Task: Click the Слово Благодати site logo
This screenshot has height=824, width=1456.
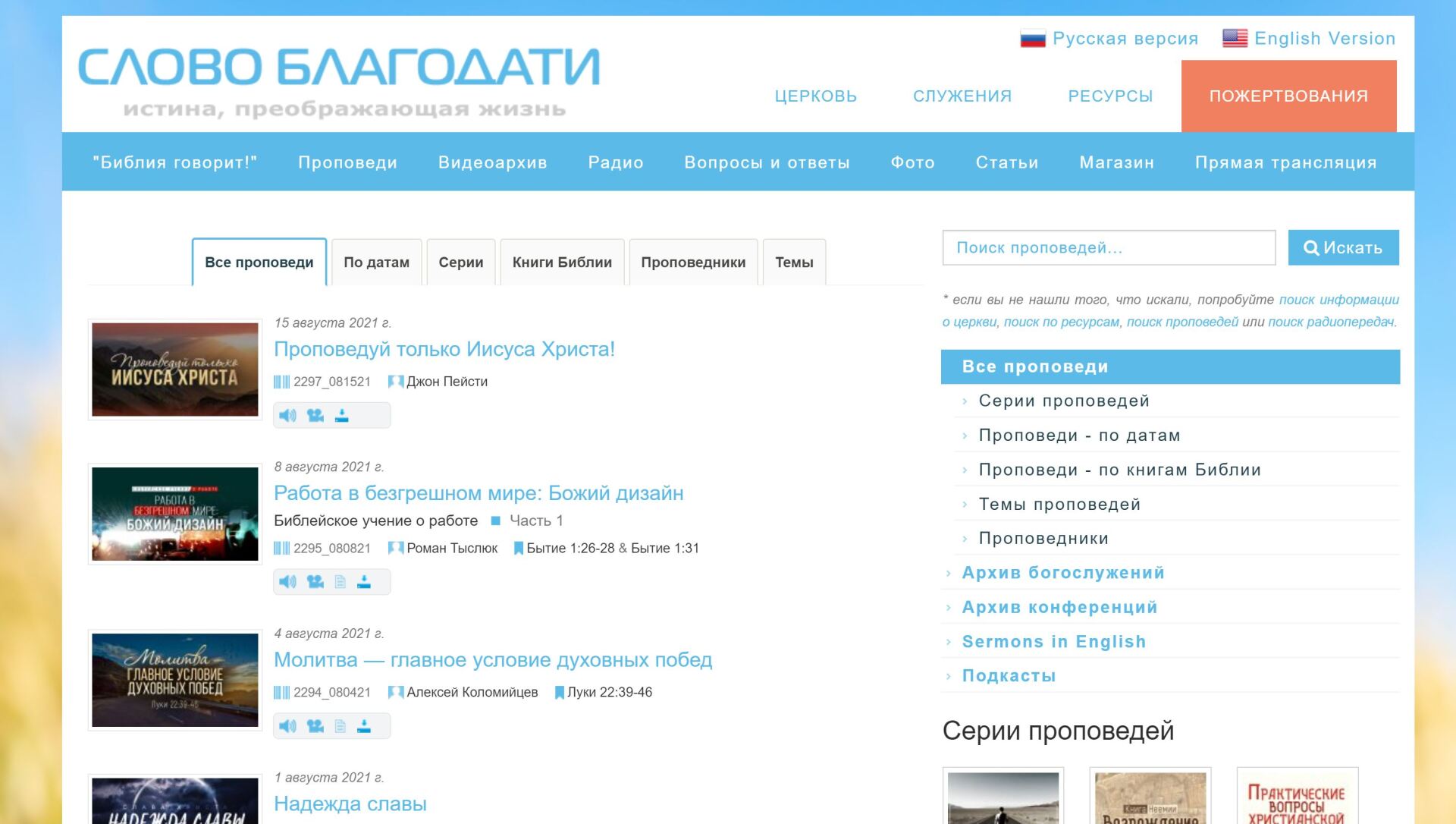Action: pos(339,82)
